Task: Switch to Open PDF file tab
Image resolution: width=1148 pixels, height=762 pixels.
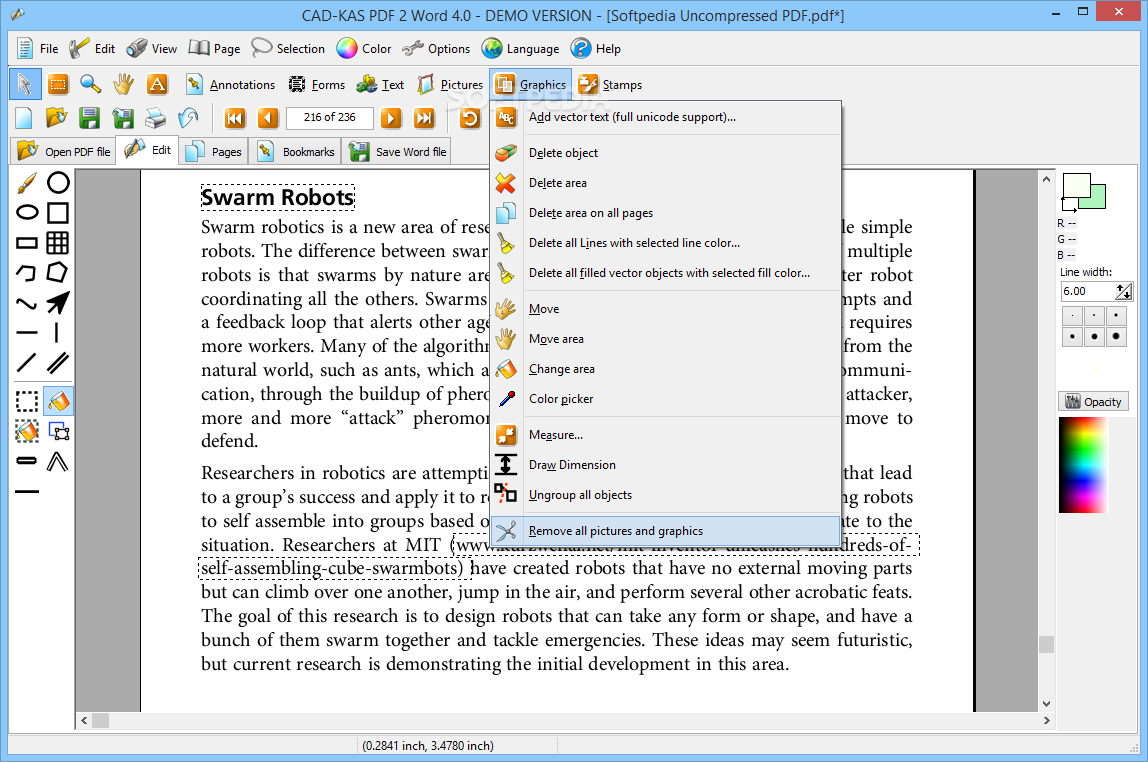Action: click(x=63, y=152)
